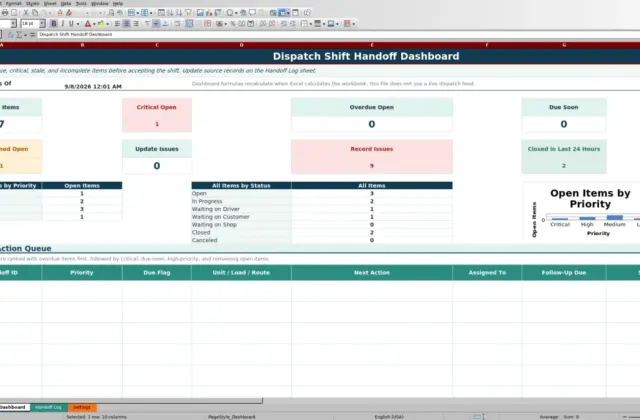Toggle Center Horizontally alignment
Image resolution: width=640 pixels, height=420 pixels.
pyautogui.click(x=127, y=24)
